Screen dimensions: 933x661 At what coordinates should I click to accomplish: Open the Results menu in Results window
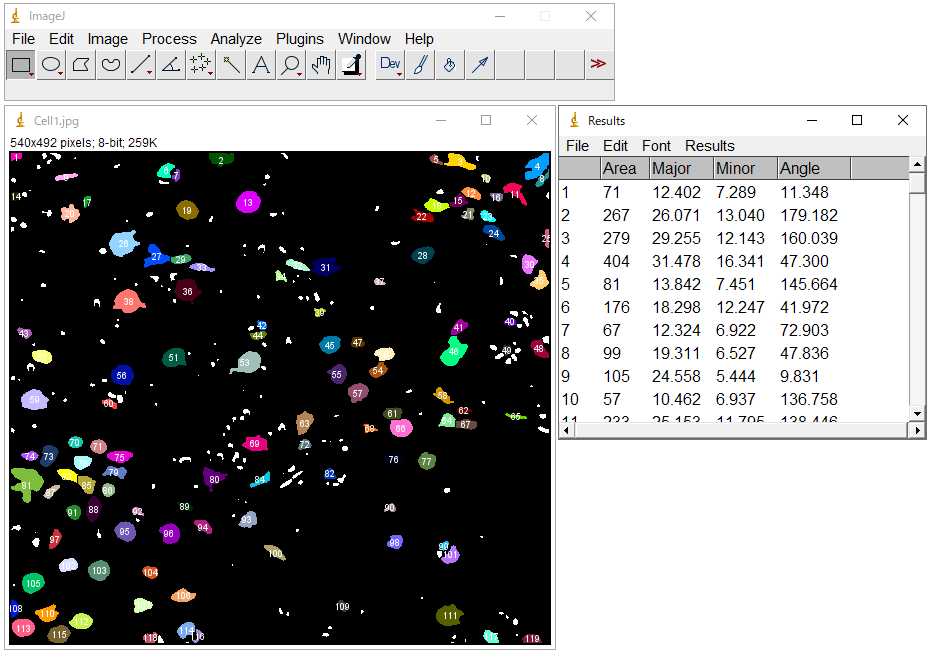[x=709, y=146]
